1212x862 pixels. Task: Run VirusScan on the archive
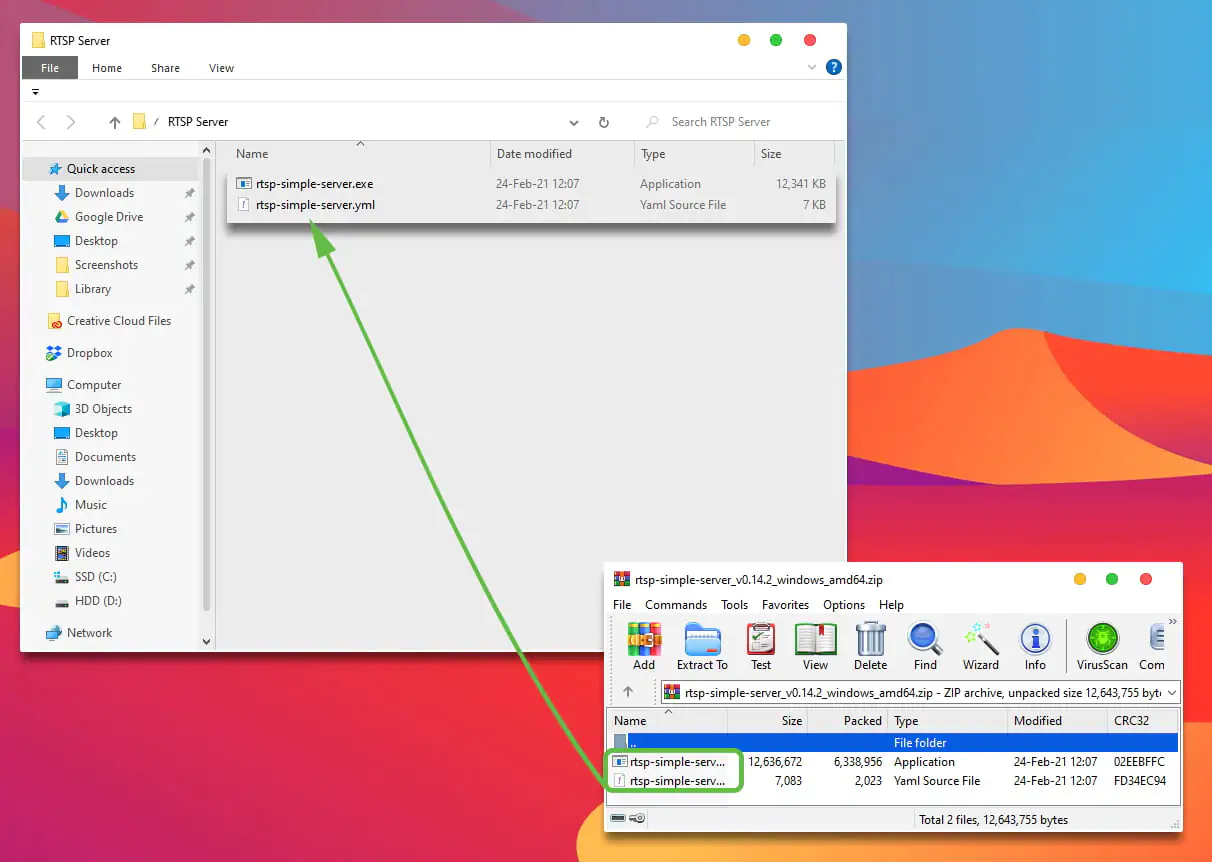(x=1102, y=646)
